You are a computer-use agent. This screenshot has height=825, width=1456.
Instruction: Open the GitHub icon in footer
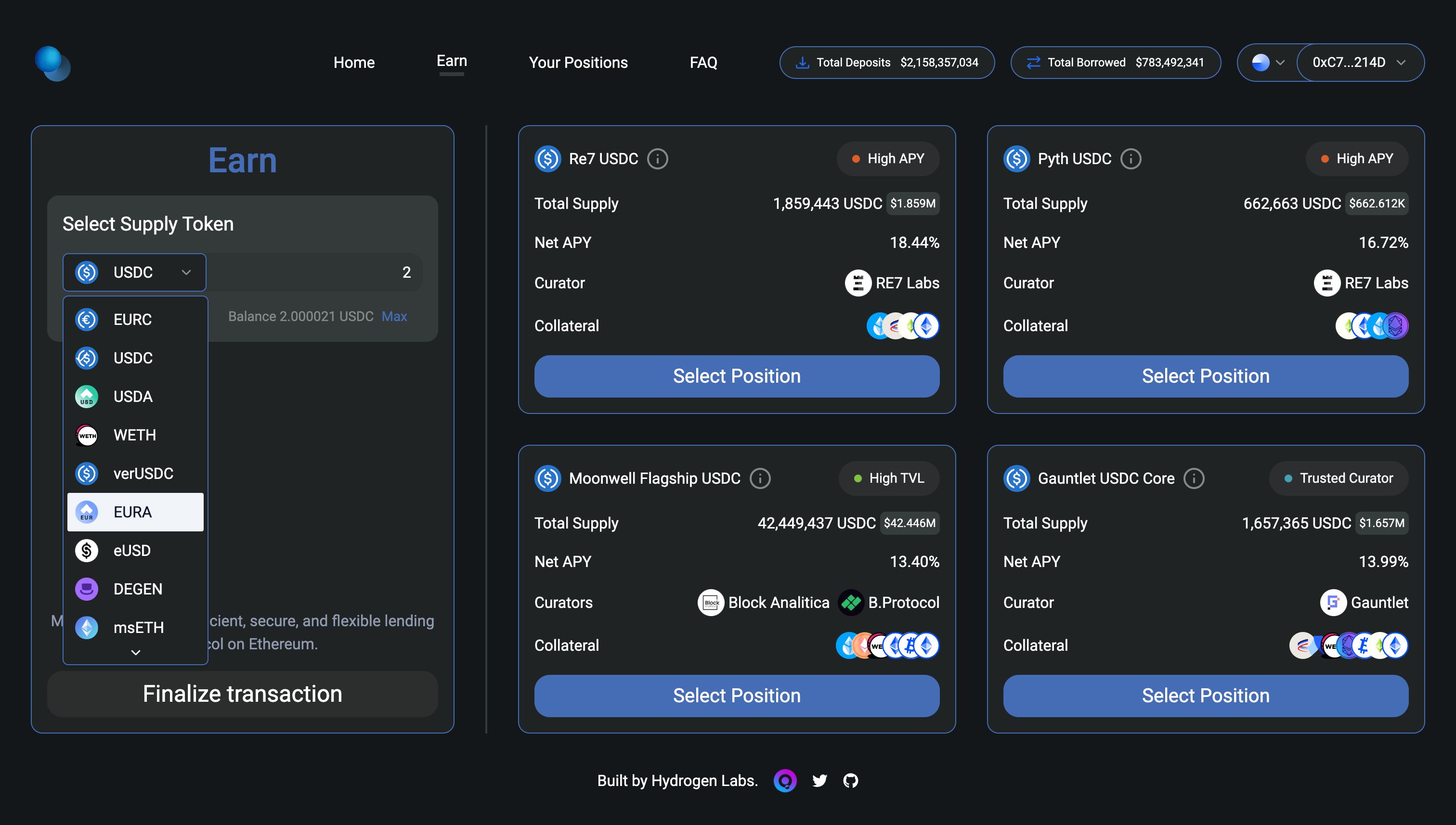851,781
